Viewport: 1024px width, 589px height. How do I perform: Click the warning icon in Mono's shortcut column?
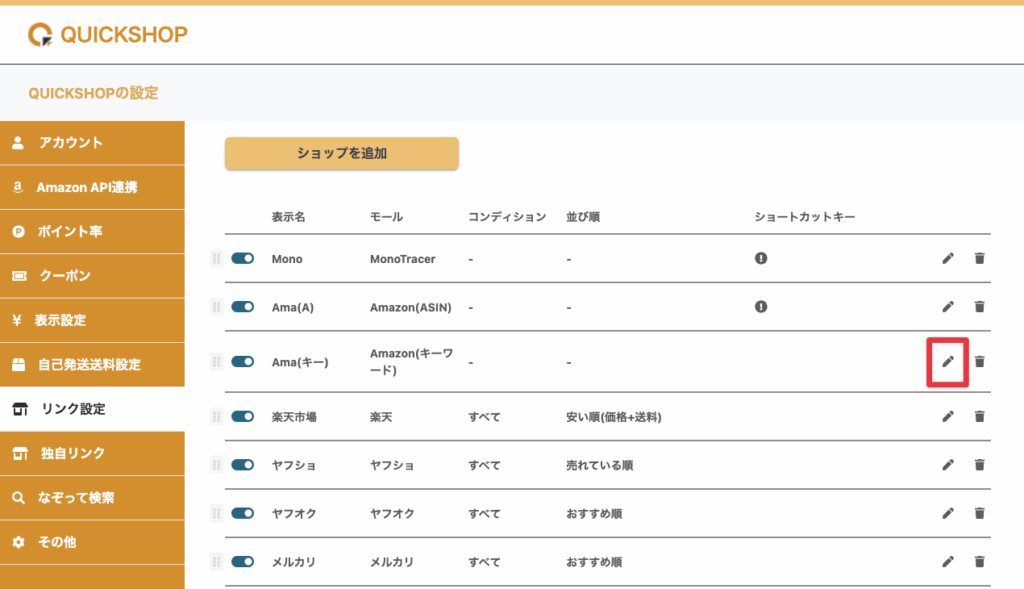(761, 258)
